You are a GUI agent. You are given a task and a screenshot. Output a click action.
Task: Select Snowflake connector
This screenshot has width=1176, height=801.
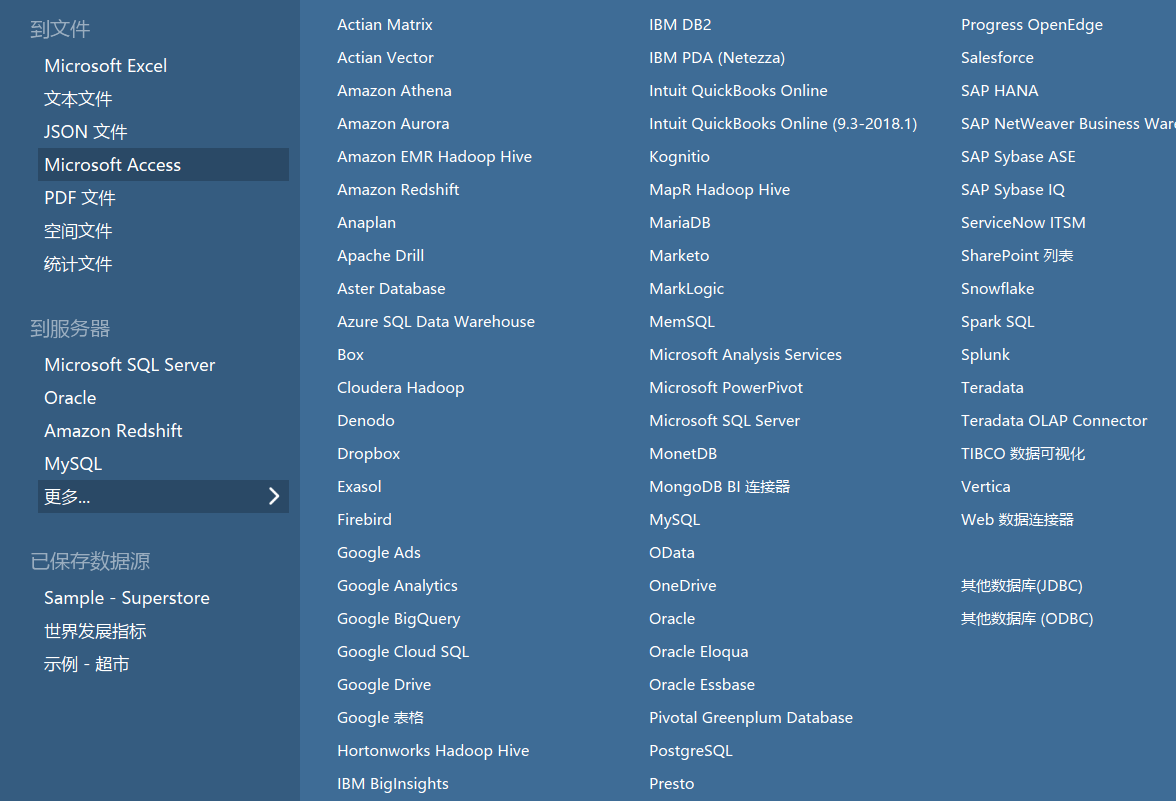998,289
